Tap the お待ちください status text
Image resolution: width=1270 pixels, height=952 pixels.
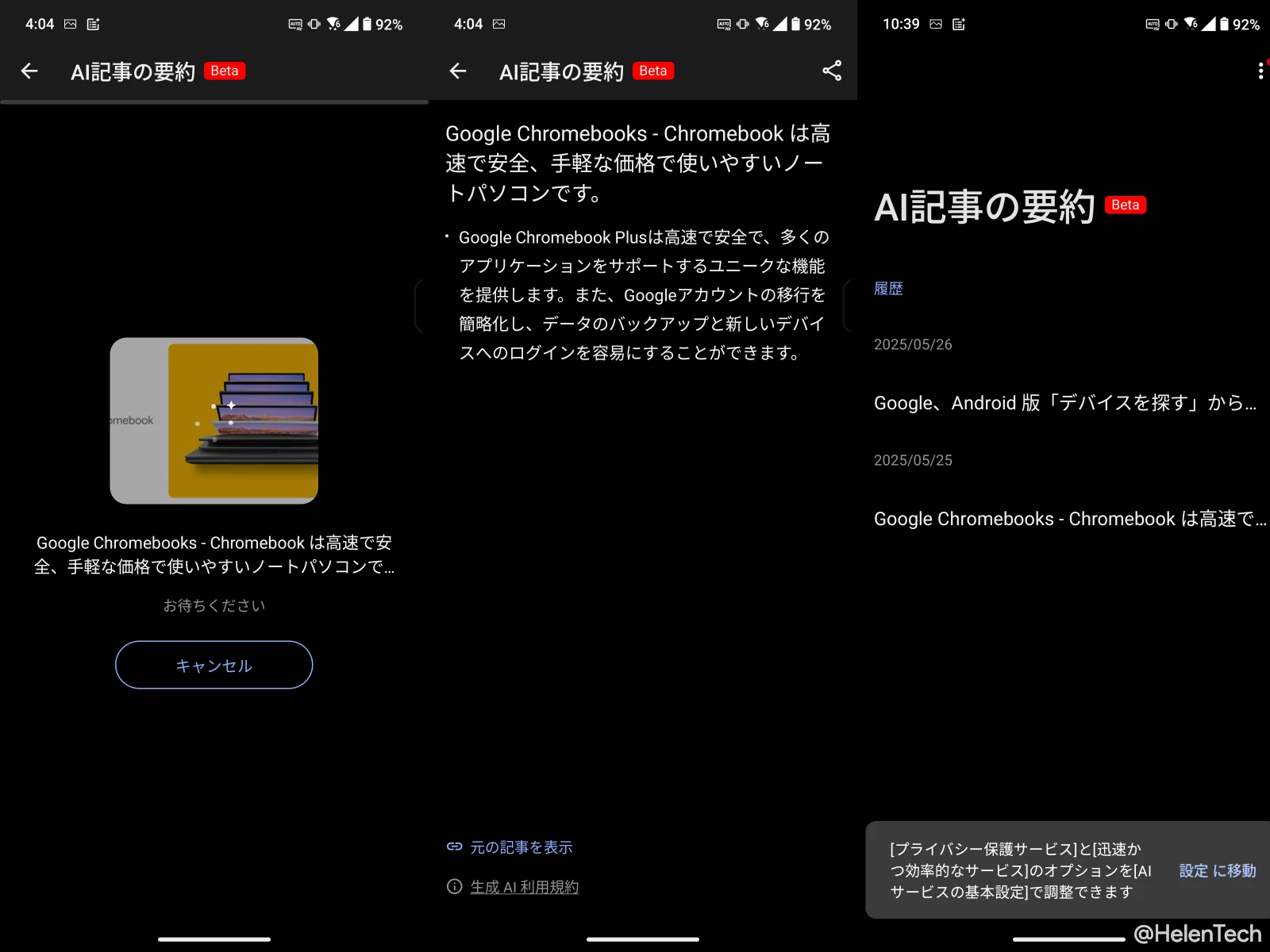coord(214,605)
